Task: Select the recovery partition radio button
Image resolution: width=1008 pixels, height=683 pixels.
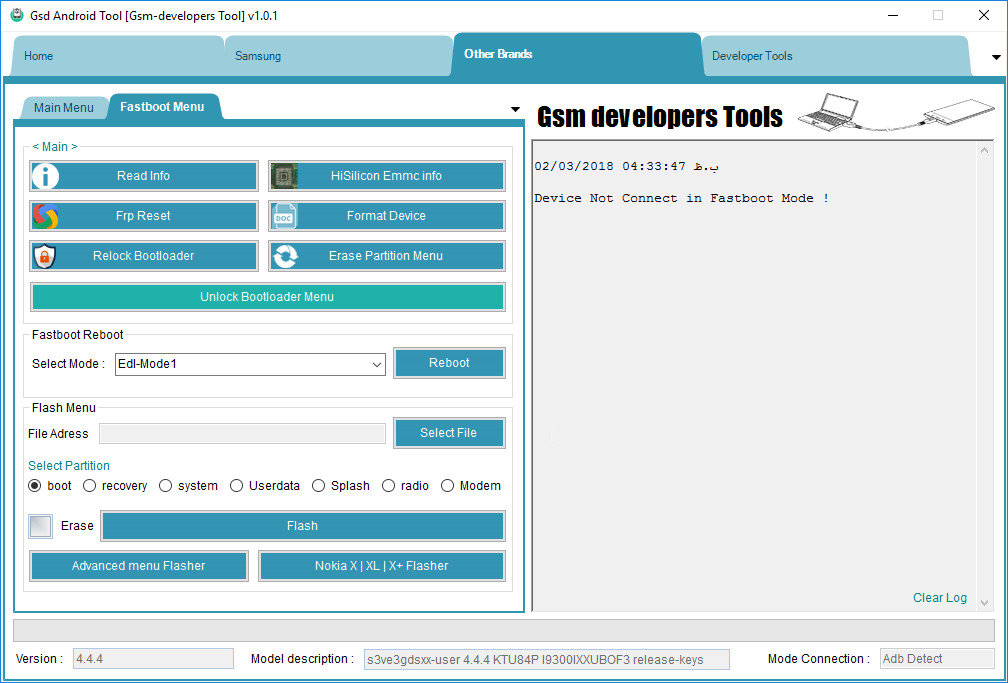Action: point(89,486)
